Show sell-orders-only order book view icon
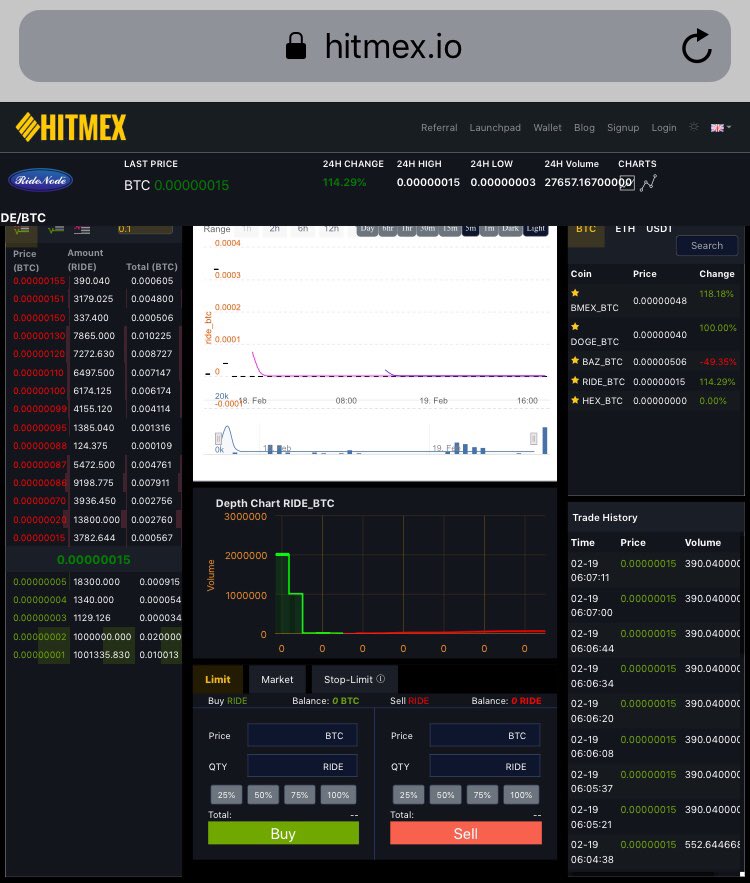This screenshot has height=883, width=750. tap(82, 229)
